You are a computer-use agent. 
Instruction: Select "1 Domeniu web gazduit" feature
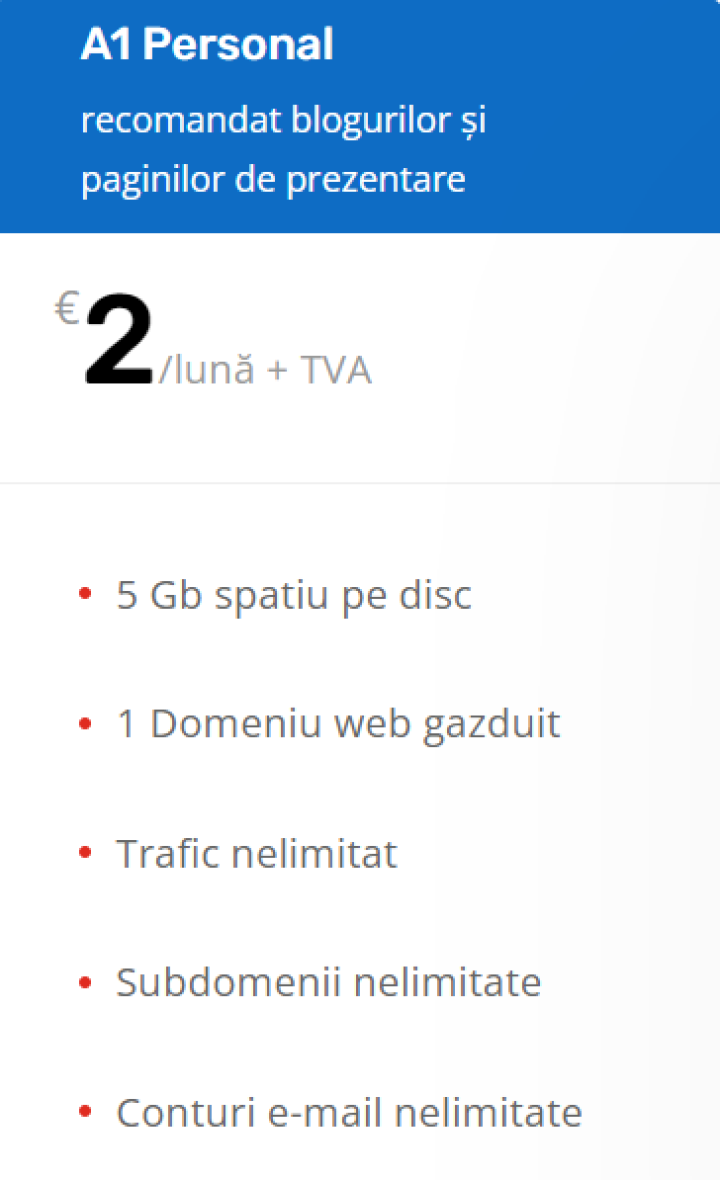[339, 725]
